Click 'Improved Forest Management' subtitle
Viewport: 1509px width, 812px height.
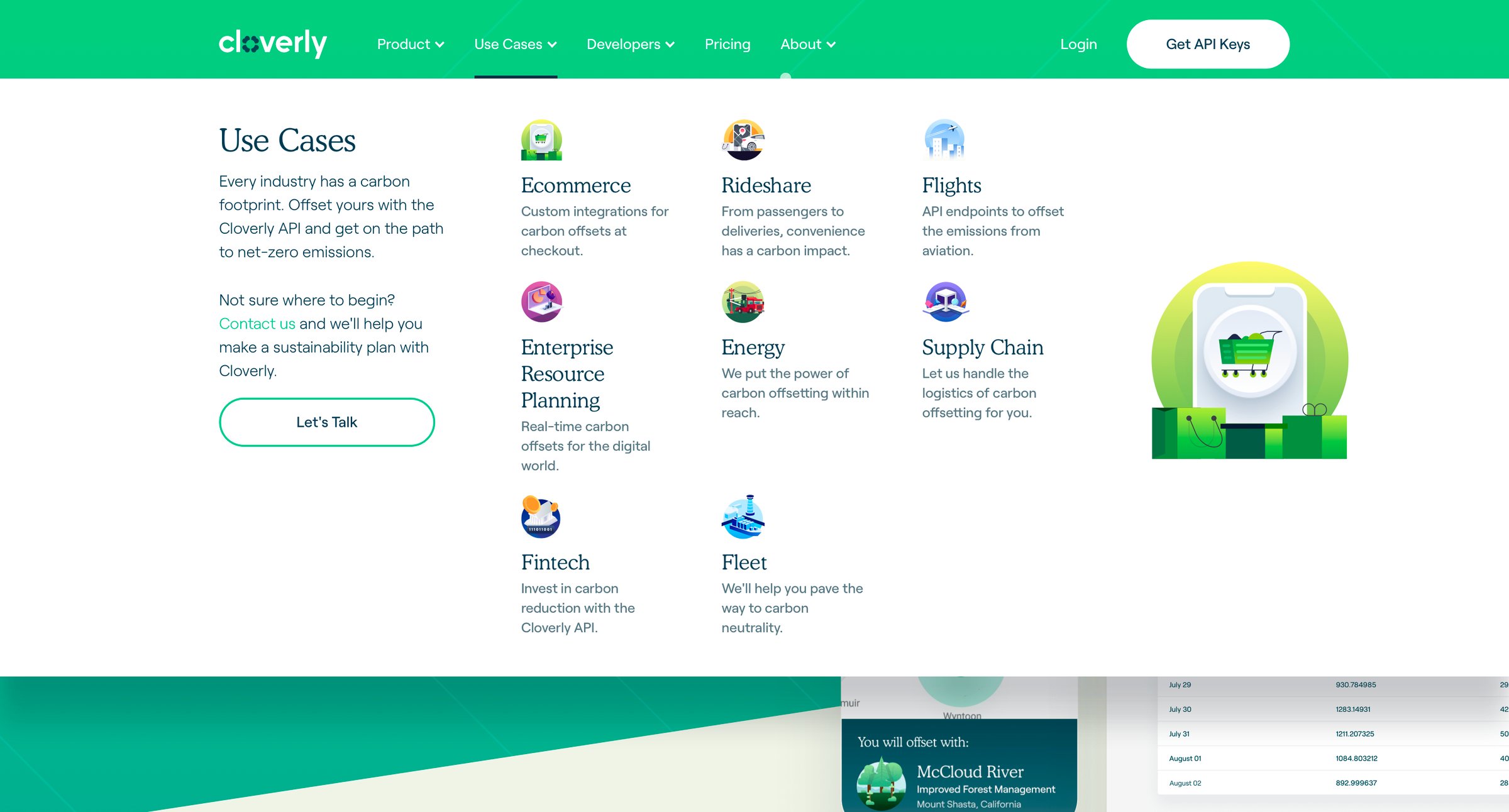[x=986, y=789]
